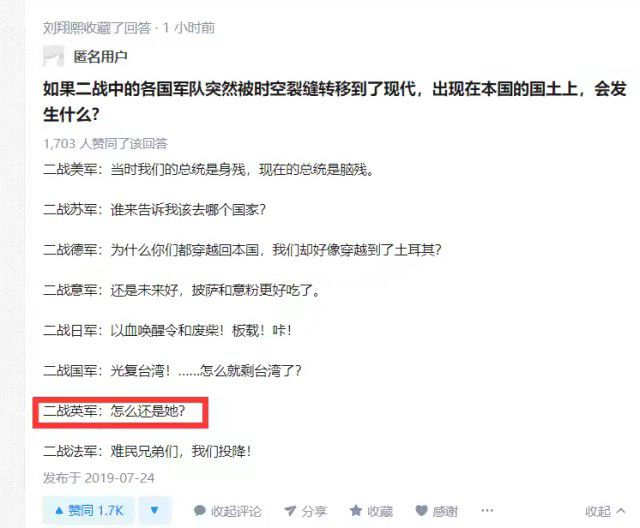640x528 pixels.
Task: Collapse the answer with the 收起 arrow
Action: coord(605,511)
